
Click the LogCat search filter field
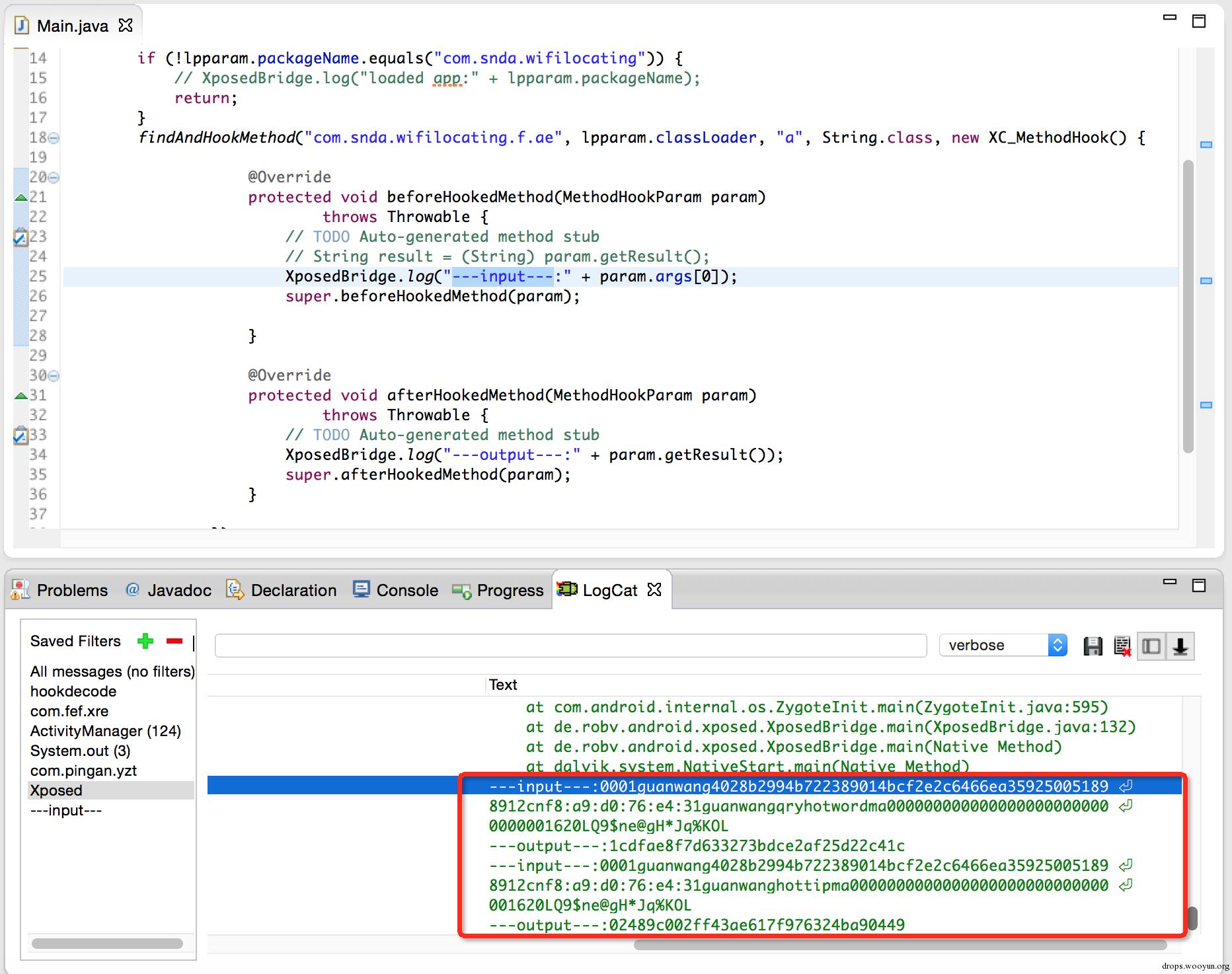tap(570, 645)
